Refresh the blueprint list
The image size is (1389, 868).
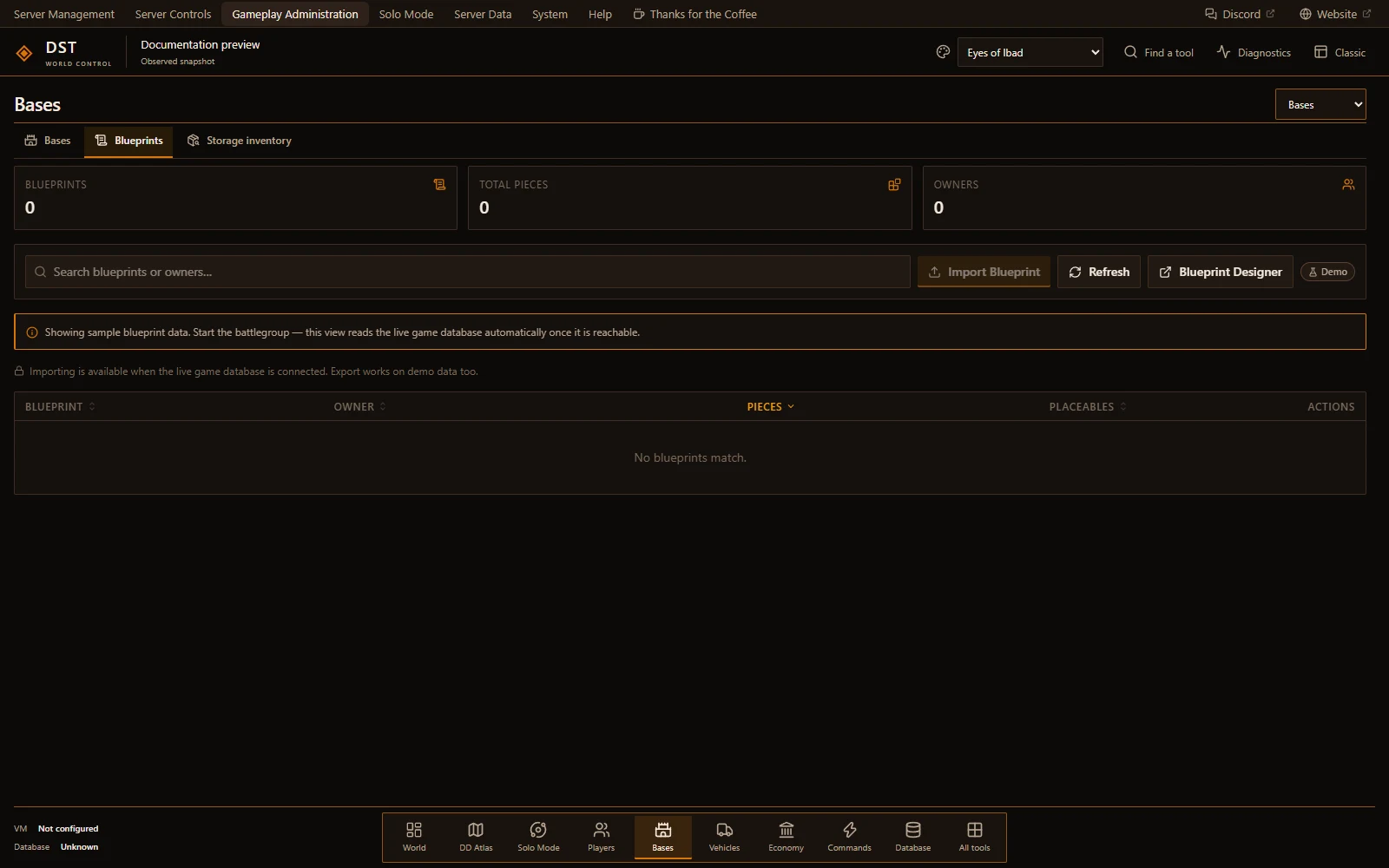[1099, 272]
